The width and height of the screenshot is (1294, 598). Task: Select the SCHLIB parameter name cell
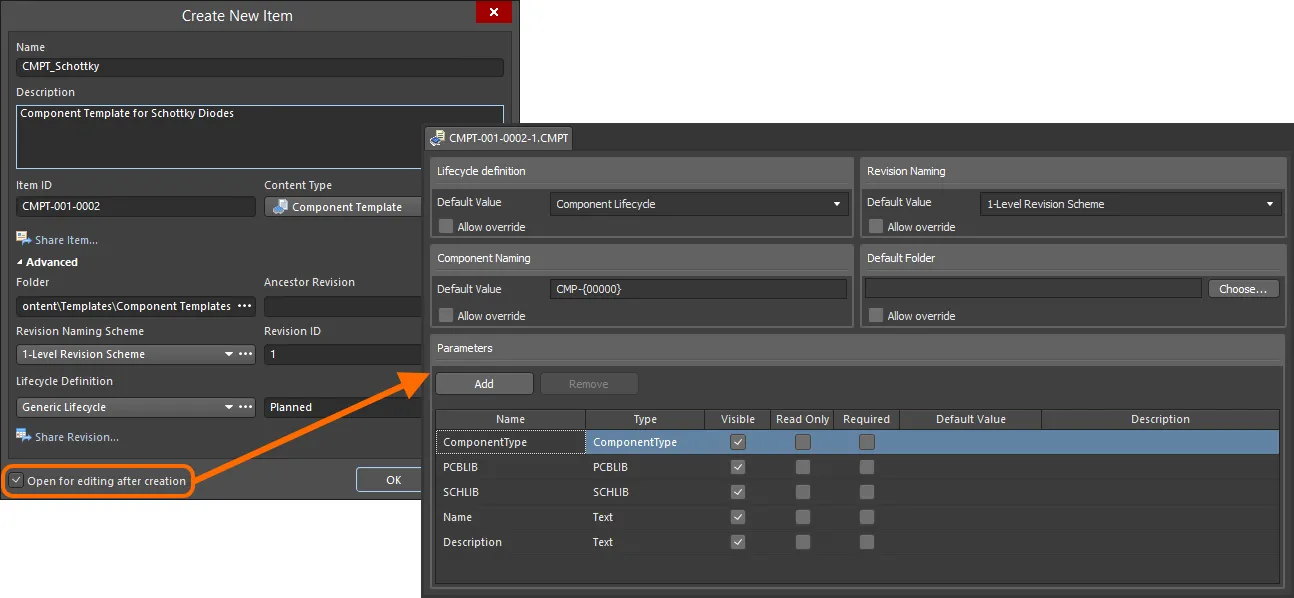[x=510, y=492]
